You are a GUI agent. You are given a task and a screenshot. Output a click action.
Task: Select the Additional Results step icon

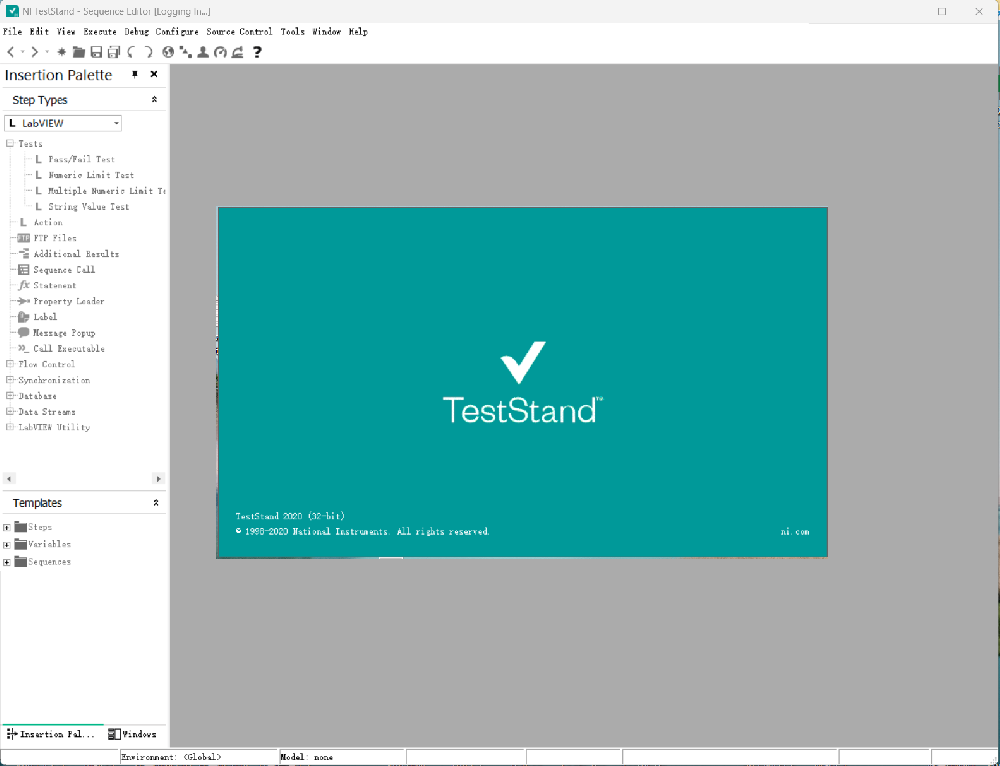pyautogui.click(x=24, y=254)
